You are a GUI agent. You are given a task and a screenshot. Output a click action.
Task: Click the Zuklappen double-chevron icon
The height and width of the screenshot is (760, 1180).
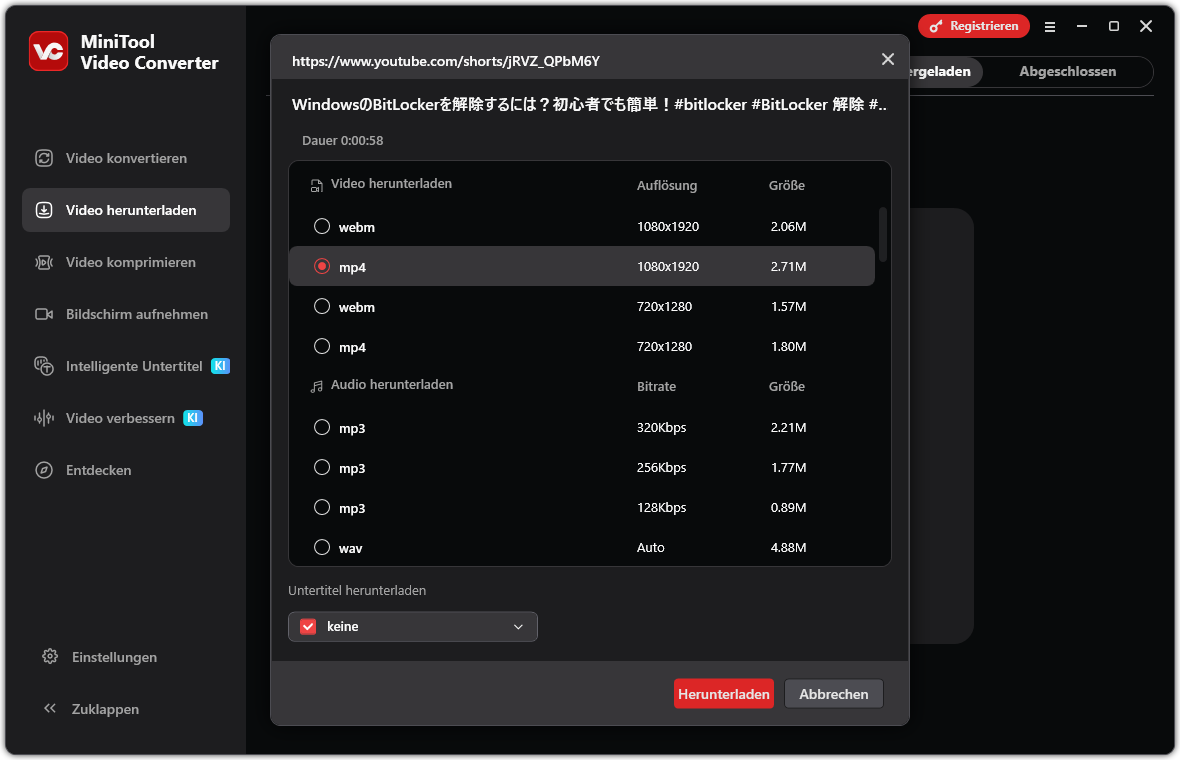click(50, 708)
